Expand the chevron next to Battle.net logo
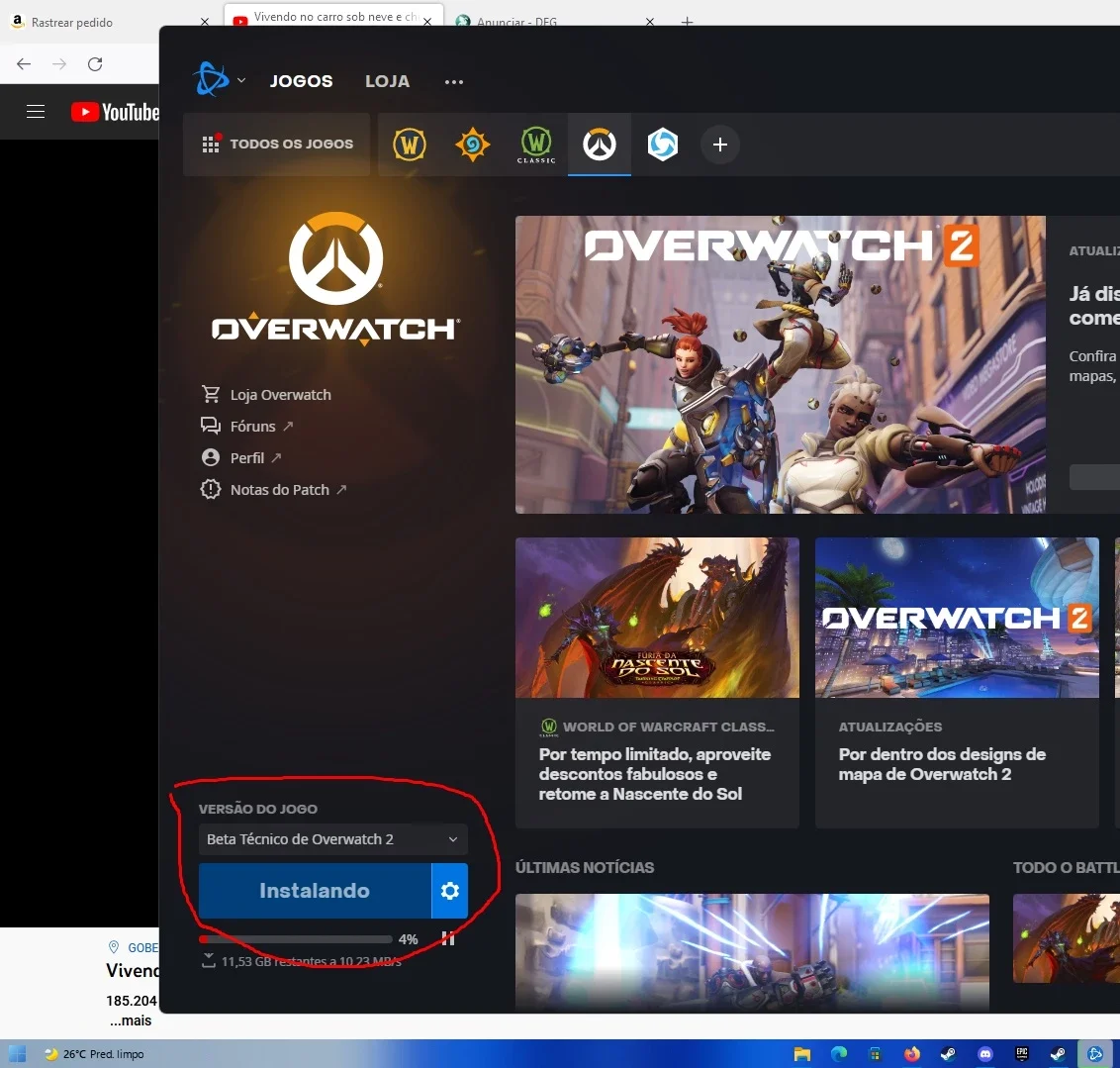1120x1068 pixels. point(241,80)
